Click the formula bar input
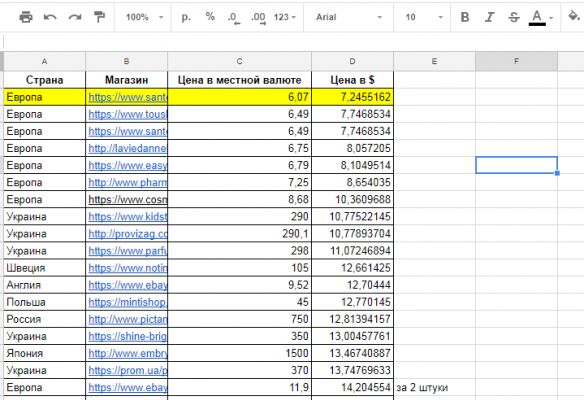Viewport: 584px width, 400px height. coord(293,42)
